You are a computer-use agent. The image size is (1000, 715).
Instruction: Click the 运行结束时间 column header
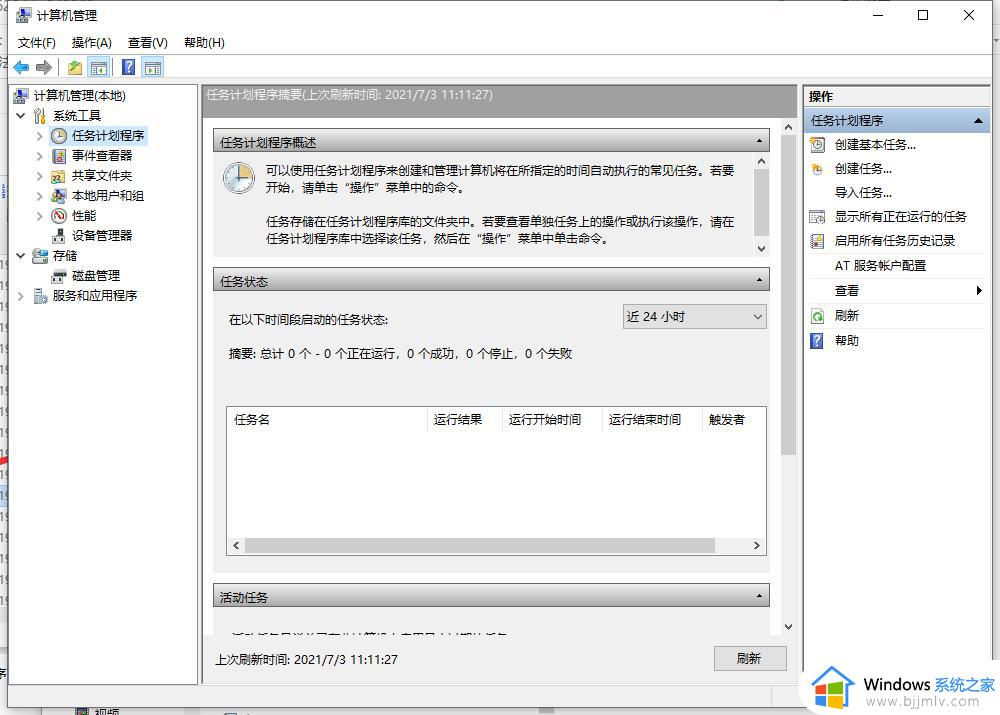point(652,420)
